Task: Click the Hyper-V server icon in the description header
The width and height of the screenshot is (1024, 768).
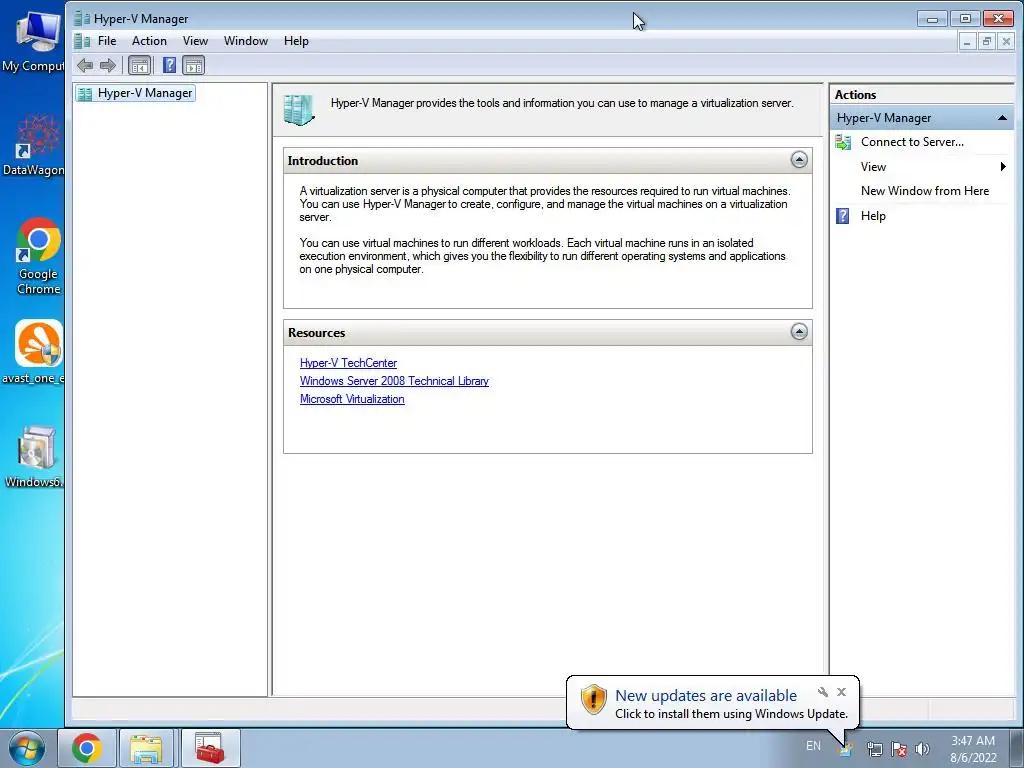Action: pos(299,110)
